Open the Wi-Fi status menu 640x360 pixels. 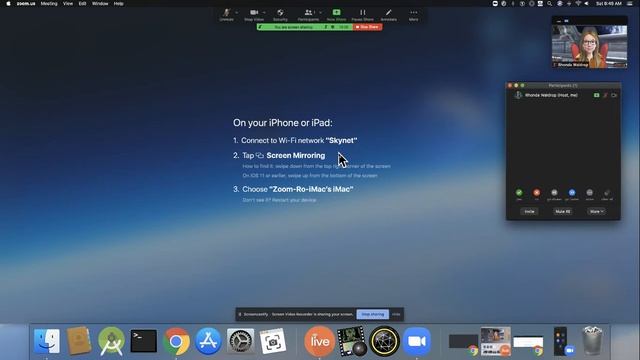tap(578, 4)
